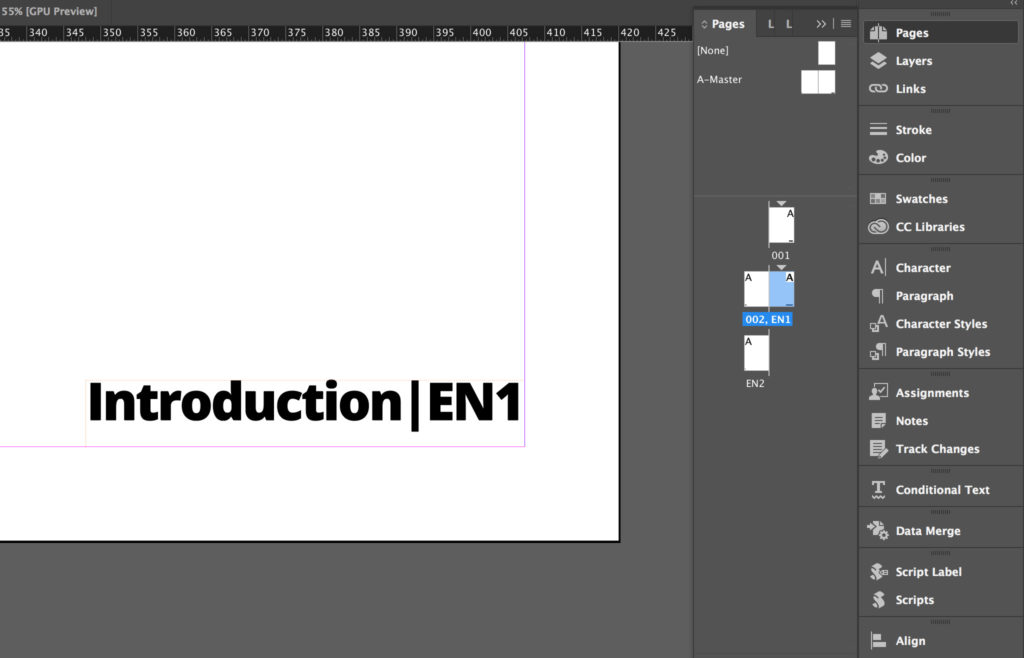This screenshot has height=658, width=1024.
Task: Open the Swatches panel
Action: point(921,198)
